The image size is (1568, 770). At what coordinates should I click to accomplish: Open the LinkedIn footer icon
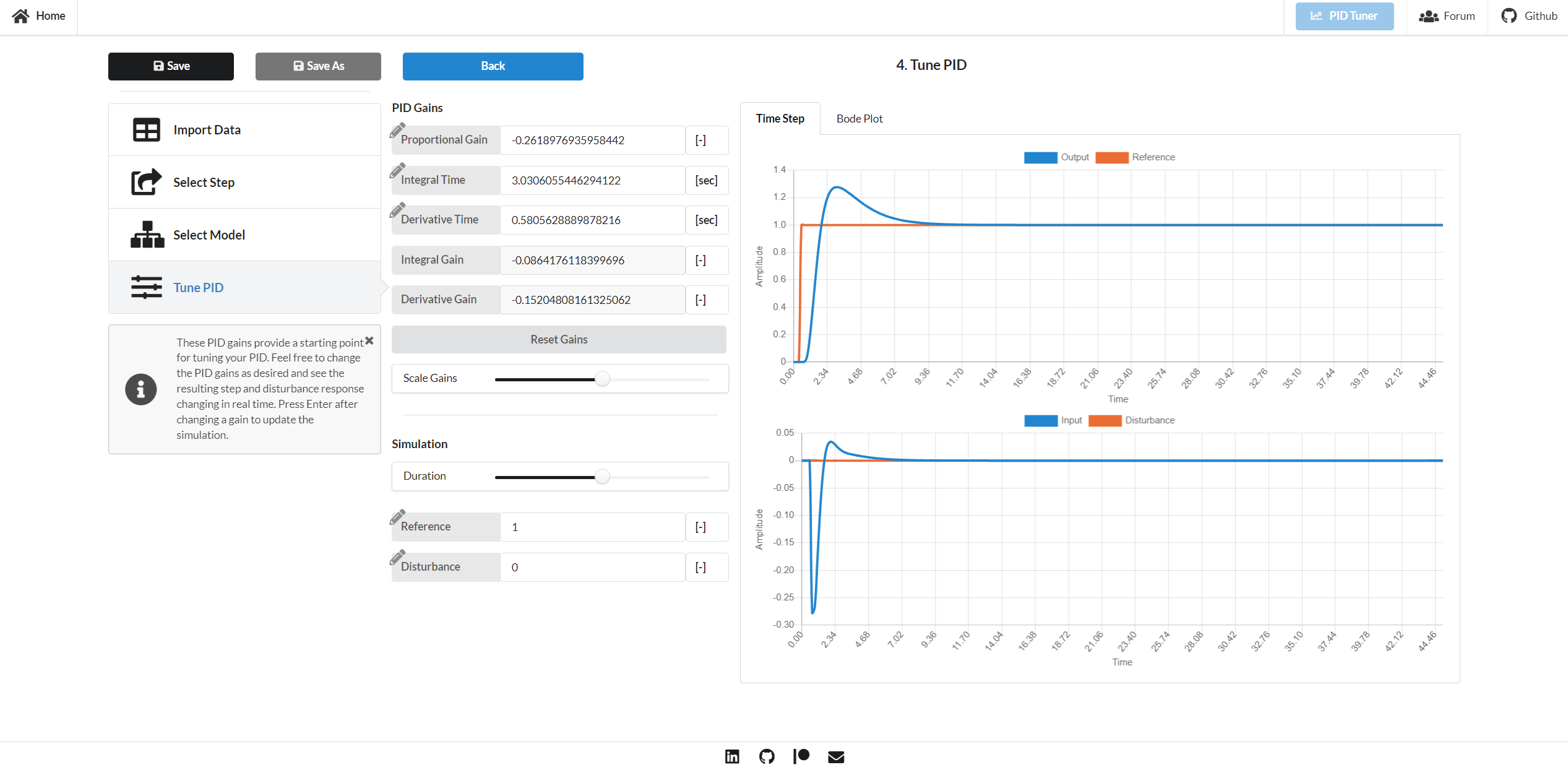(x=732, y=756)
